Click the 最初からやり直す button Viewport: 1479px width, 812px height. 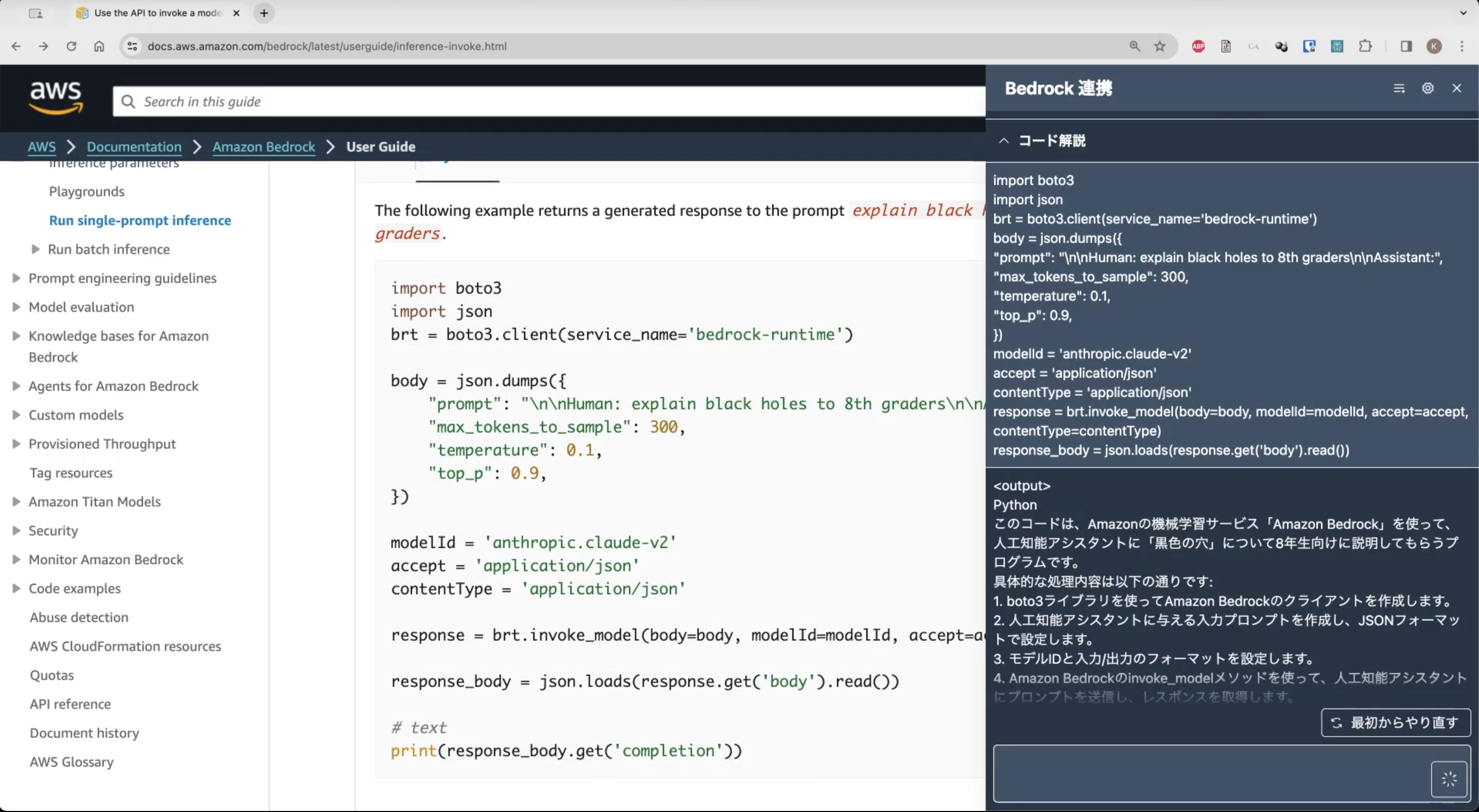coord(1395,723)
